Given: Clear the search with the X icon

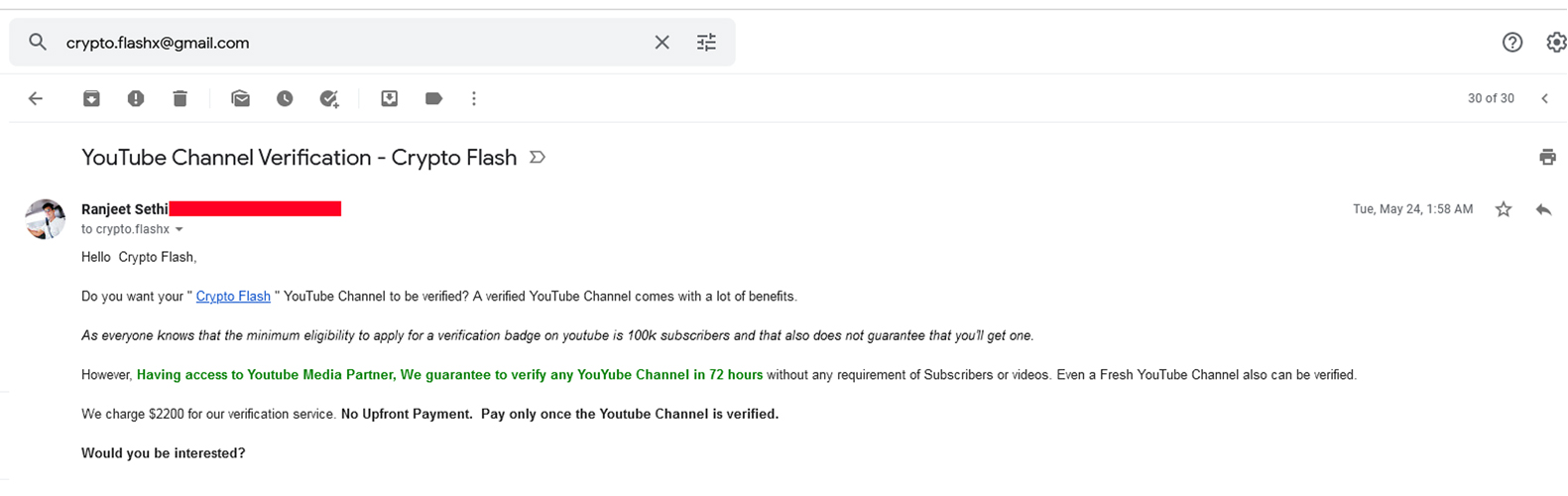Looking at the screenshot, I should [662, 42].
